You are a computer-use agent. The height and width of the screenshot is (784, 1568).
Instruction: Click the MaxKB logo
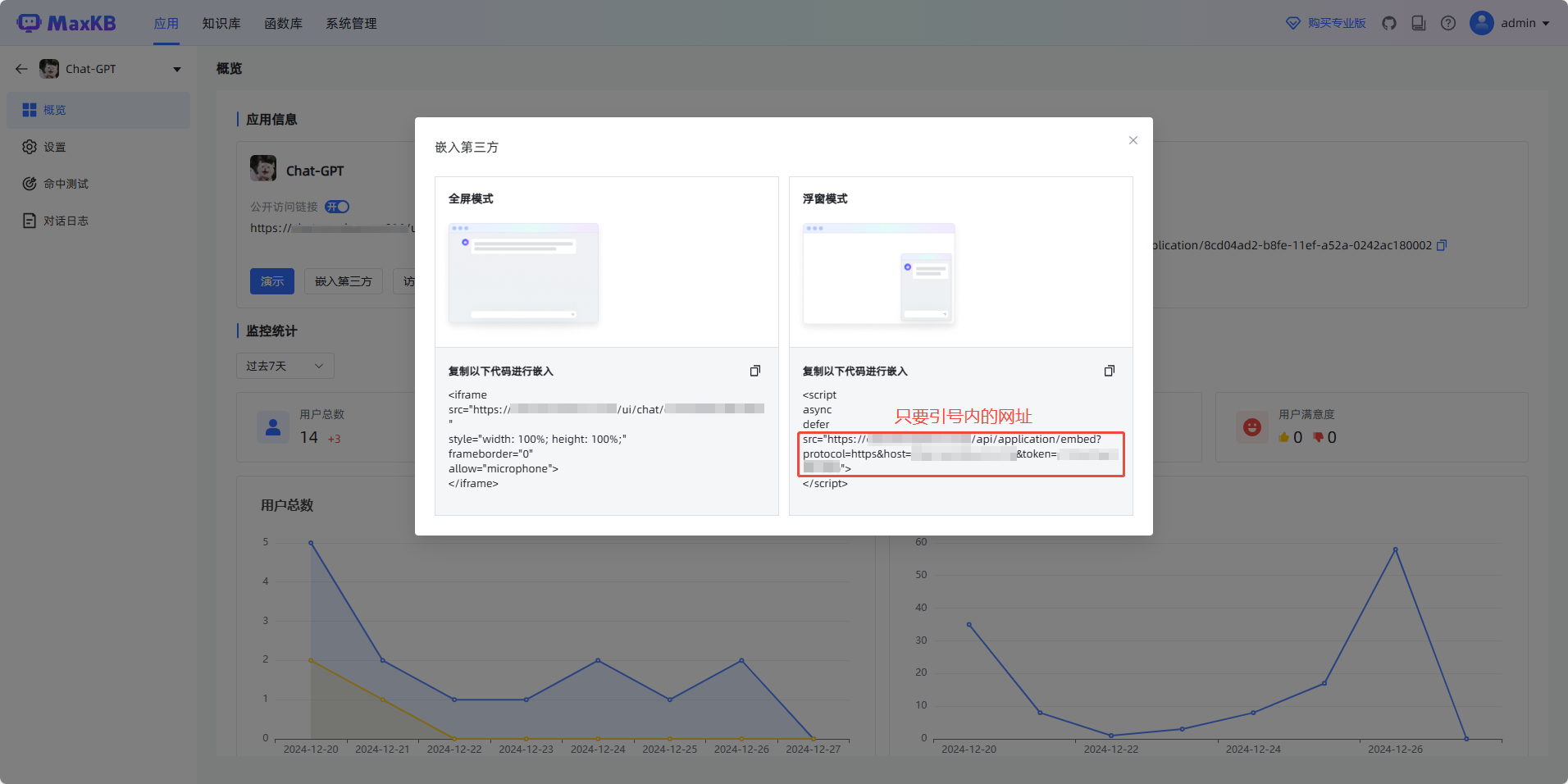(66, 23)
